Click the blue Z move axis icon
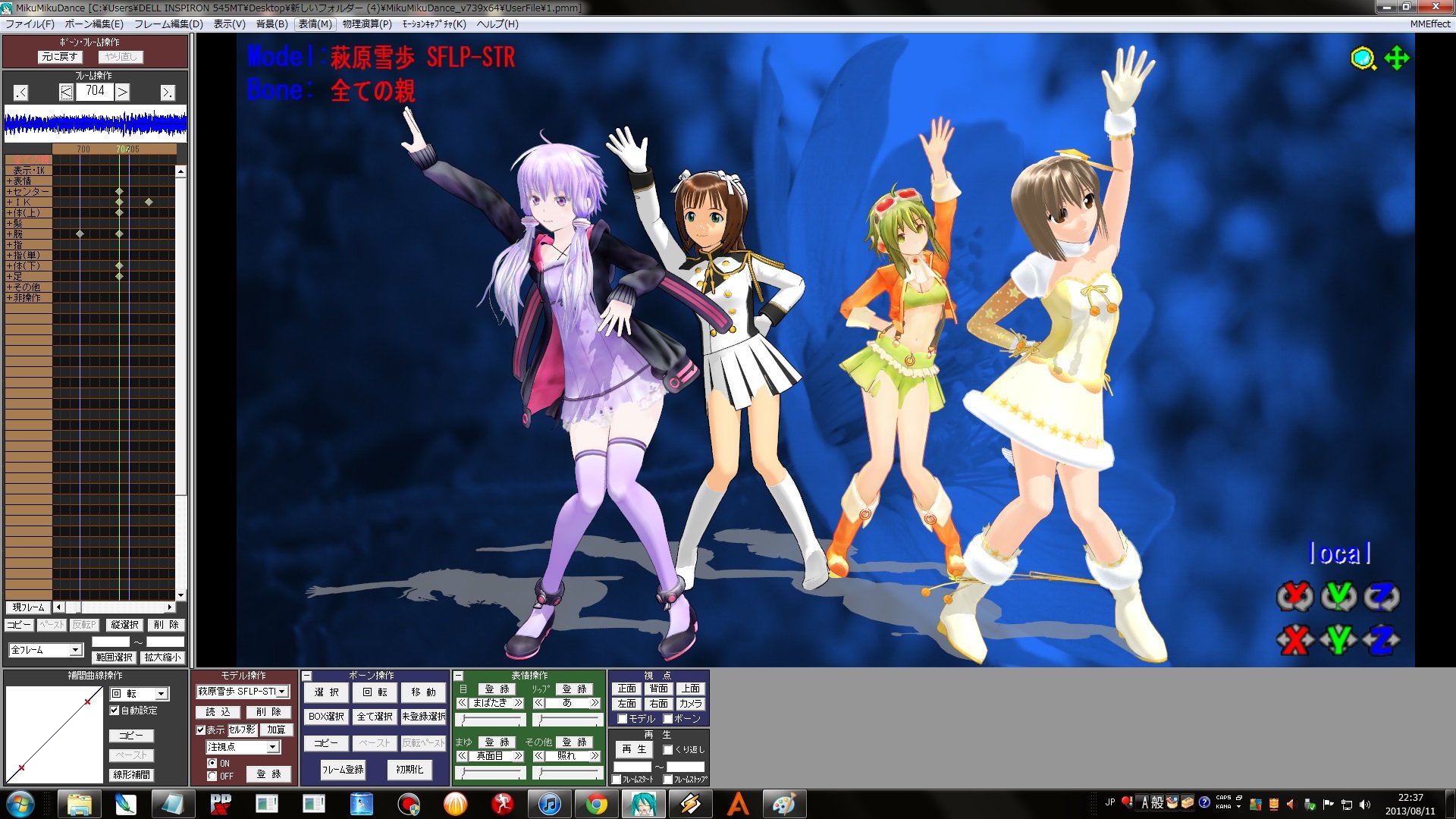 [1382, 640]
